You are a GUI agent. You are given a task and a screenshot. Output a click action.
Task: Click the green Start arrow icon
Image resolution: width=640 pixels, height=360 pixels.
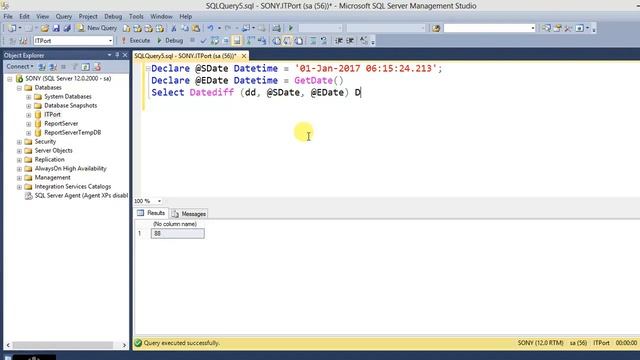click(x=291, y=28)
